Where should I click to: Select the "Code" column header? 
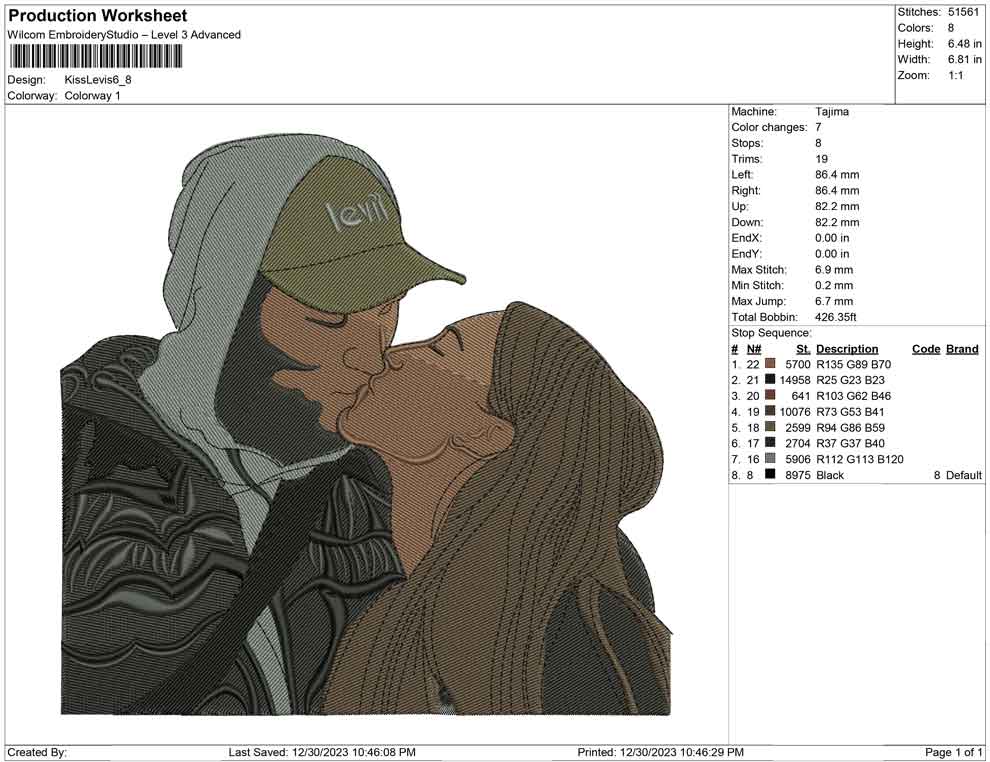(926, 349)
